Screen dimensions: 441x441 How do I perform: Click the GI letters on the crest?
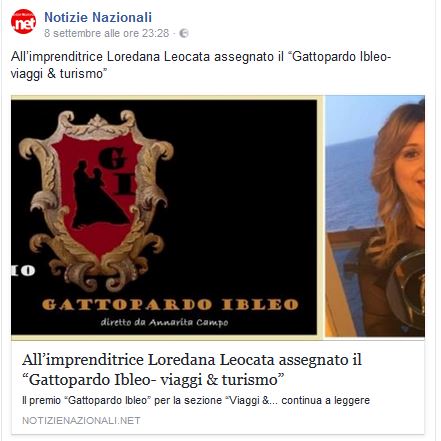coord(117,171)
